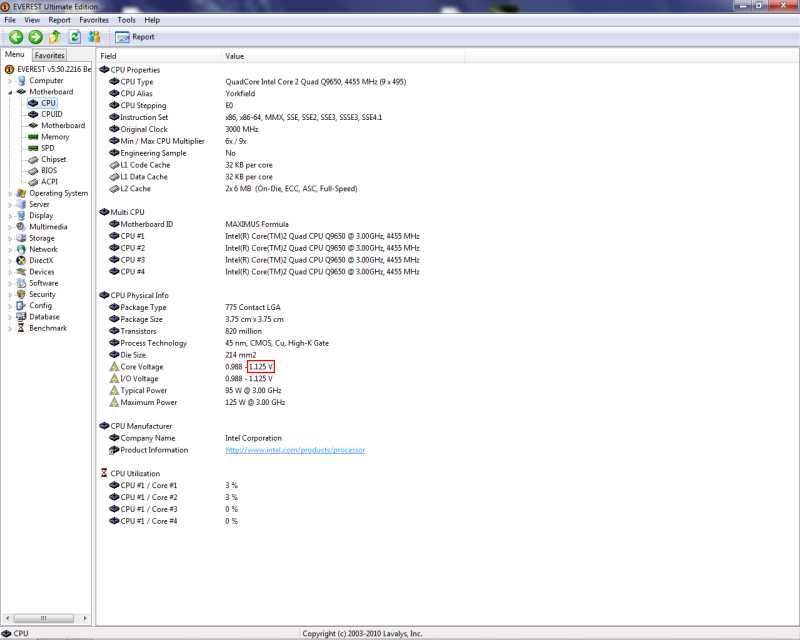This screenshot has width=800, height=640.
Task: Open the View menu
Action: click(32, 20)
